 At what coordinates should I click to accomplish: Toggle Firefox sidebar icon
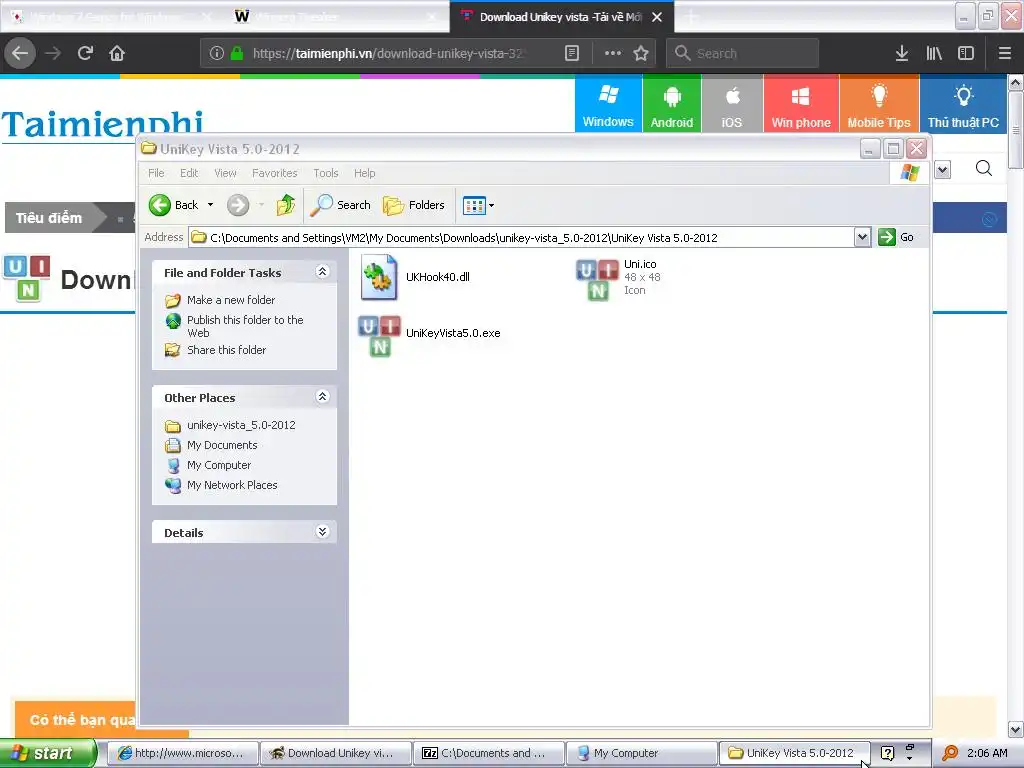pyautogui.click(x=966, y=53)
